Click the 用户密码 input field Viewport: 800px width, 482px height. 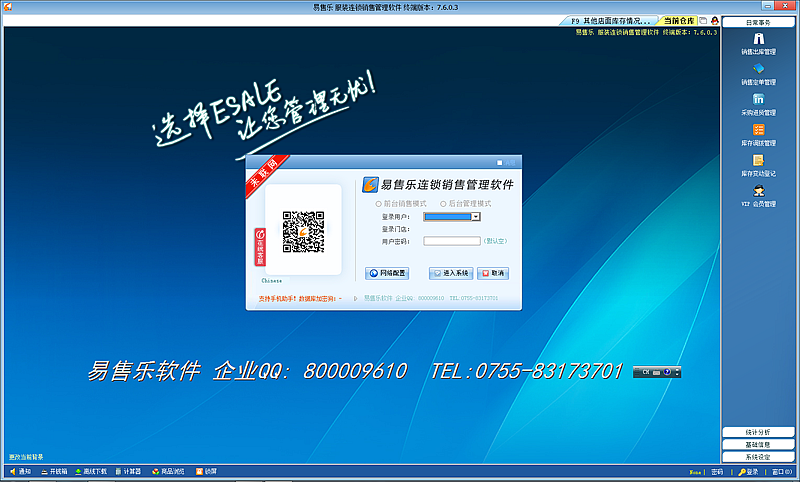tap(452, 241)
